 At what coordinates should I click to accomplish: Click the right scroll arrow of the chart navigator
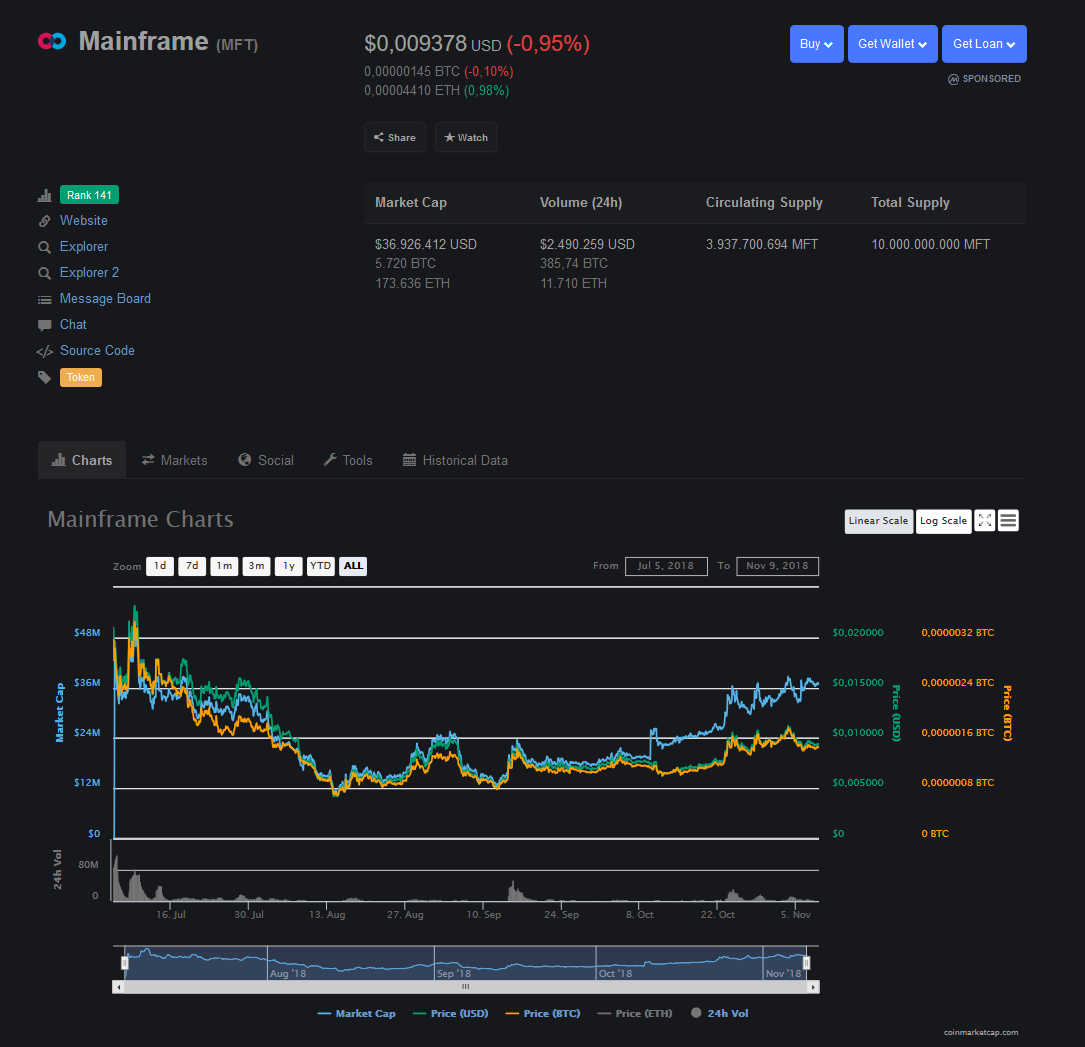click(x=813, y=987)
